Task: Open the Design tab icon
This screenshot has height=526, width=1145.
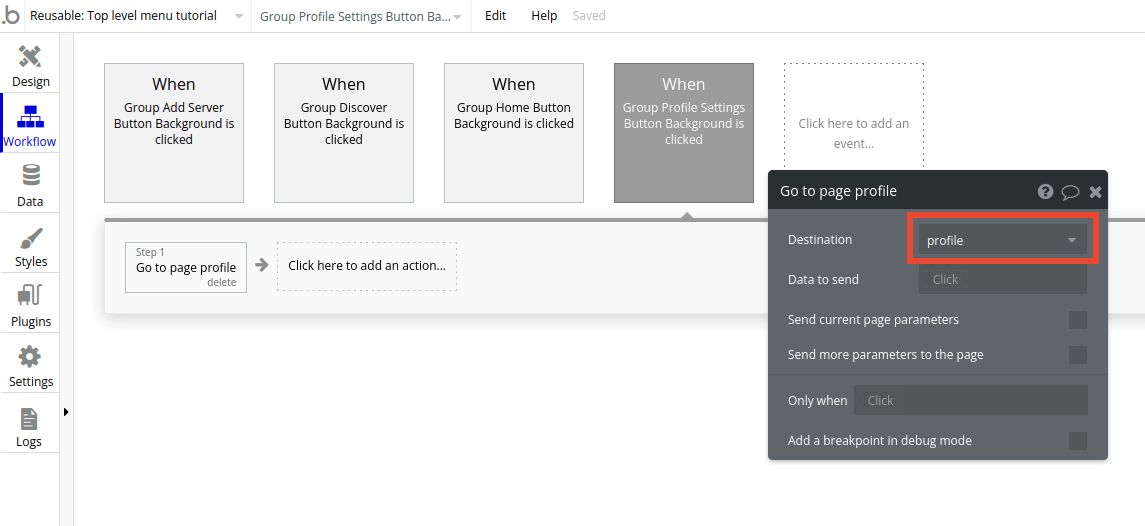Action: 30,57
